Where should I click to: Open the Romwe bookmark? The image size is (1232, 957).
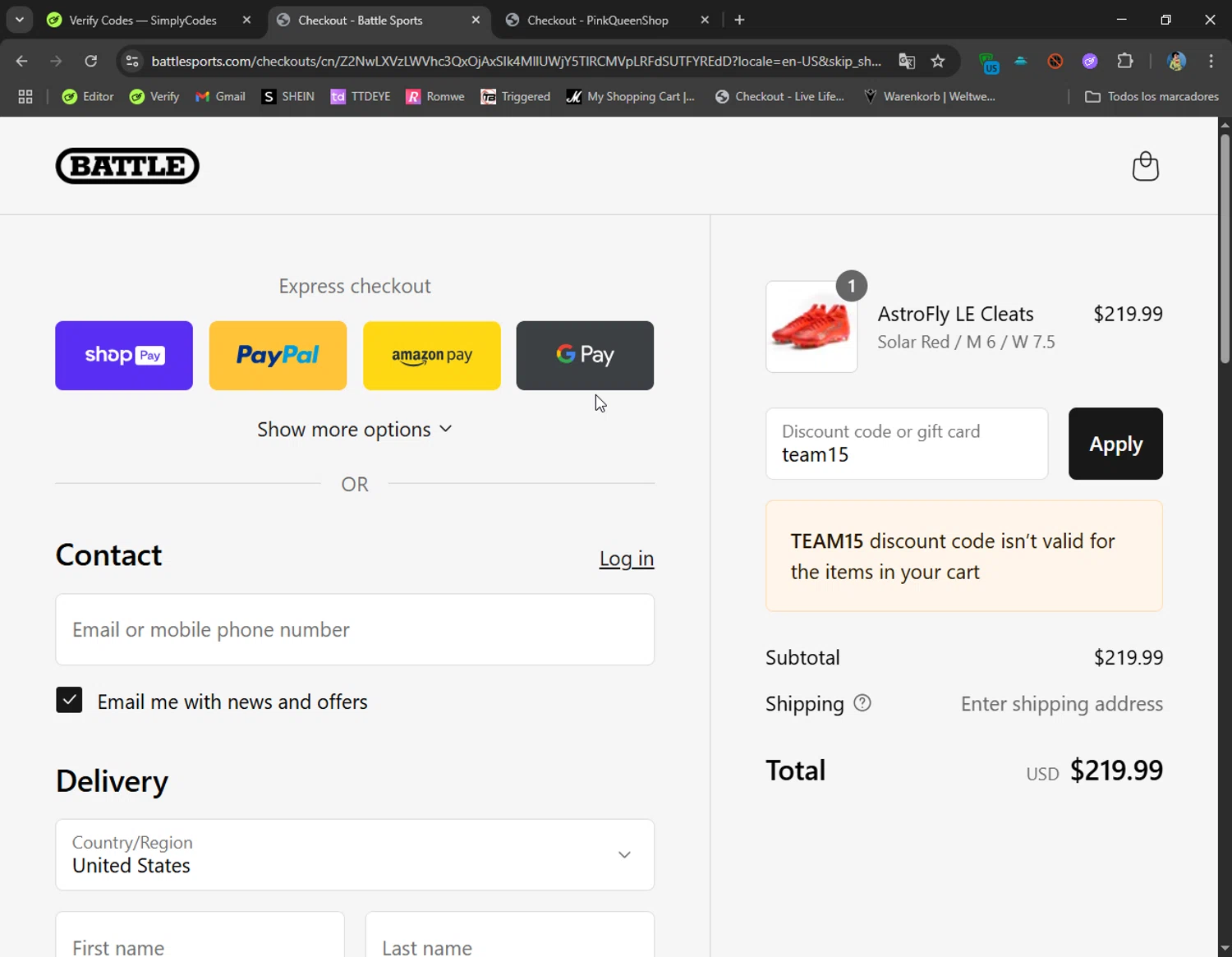click(x=435, y=97)
